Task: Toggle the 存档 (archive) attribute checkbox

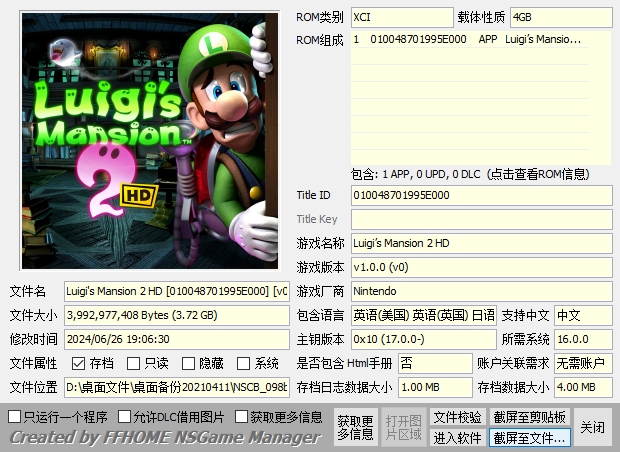Action: click(x=79, y=363)
